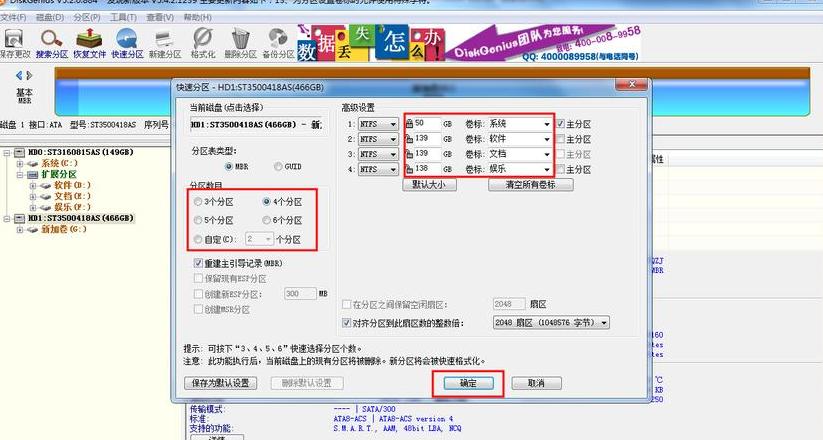Close the 快速分区 dialog with the X button
Viewport: 823px width, 440px height.
coord(631,85)
